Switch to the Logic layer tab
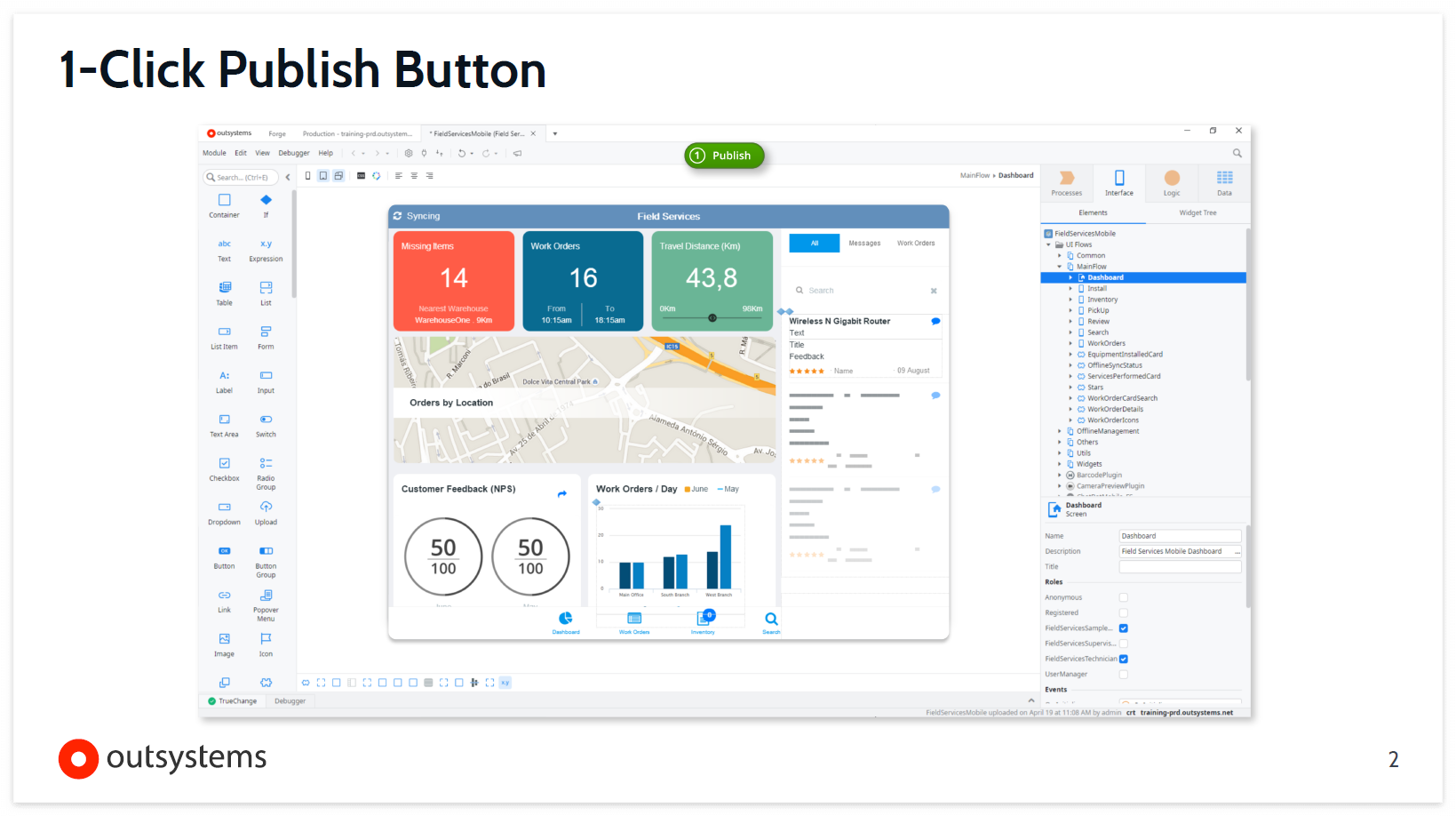 pos(1172,183)
